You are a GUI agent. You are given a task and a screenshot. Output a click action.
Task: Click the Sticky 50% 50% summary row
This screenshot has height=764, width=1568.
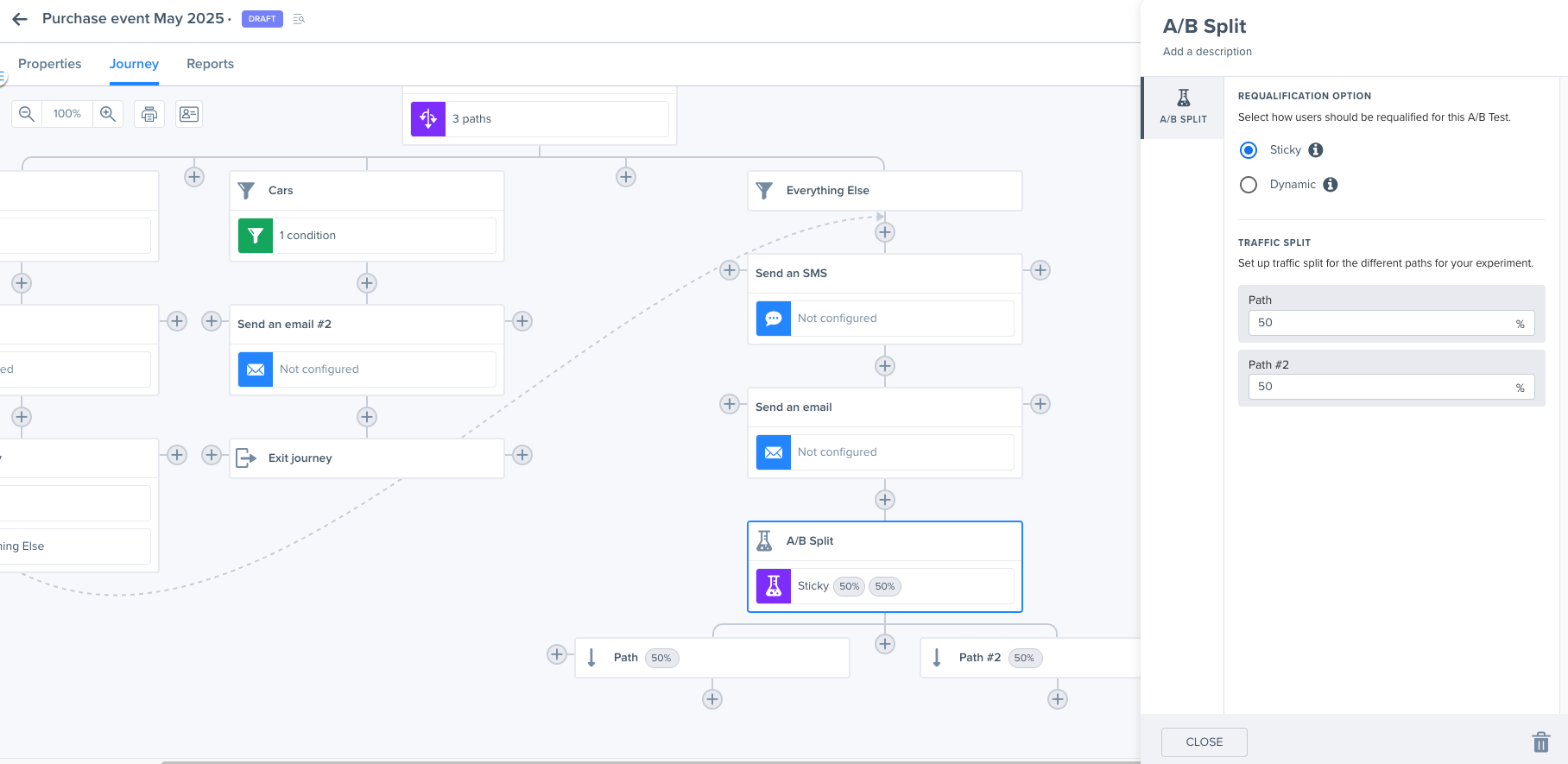[885, 586]
